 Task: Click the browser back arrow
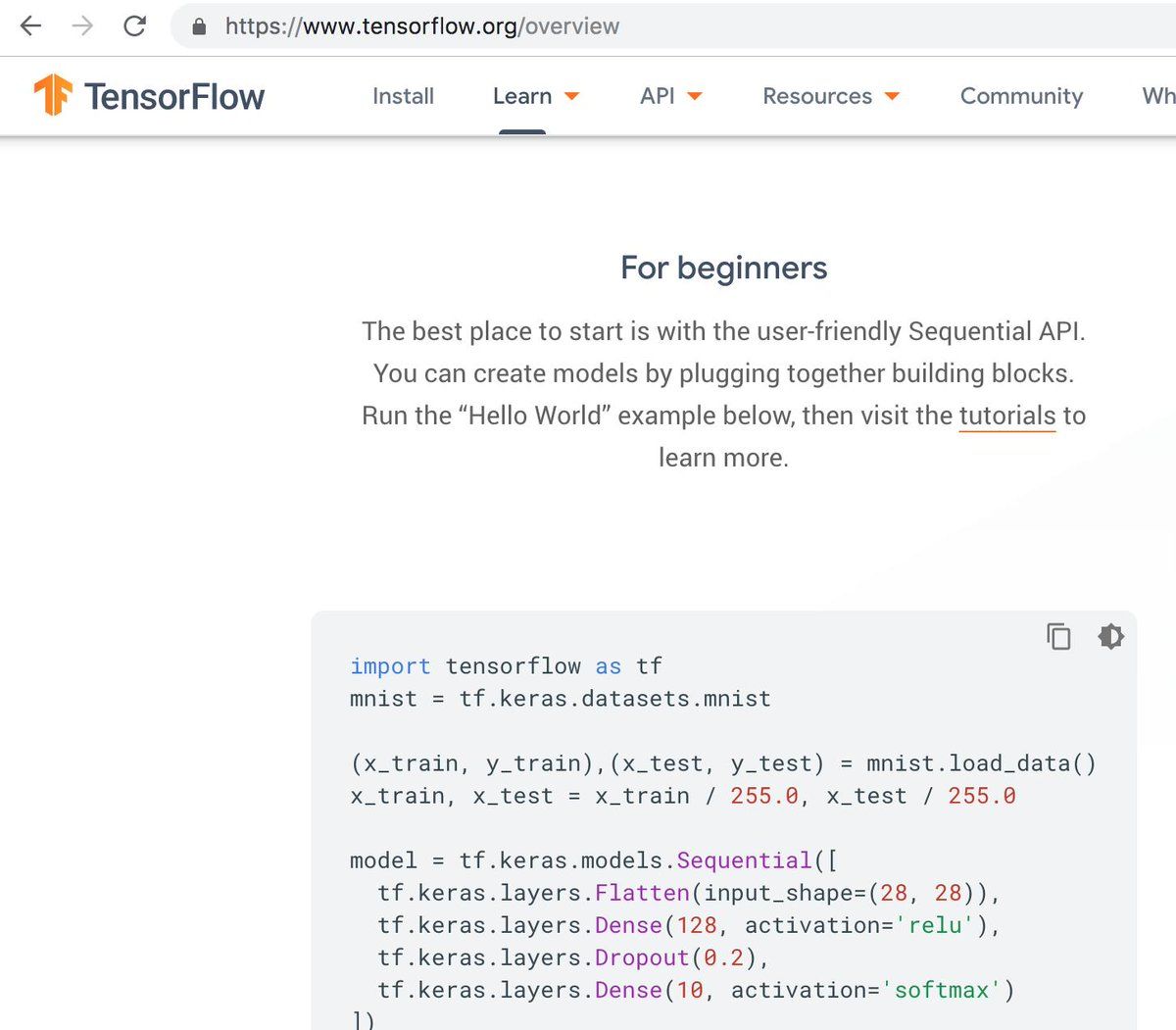click(31, 26)
